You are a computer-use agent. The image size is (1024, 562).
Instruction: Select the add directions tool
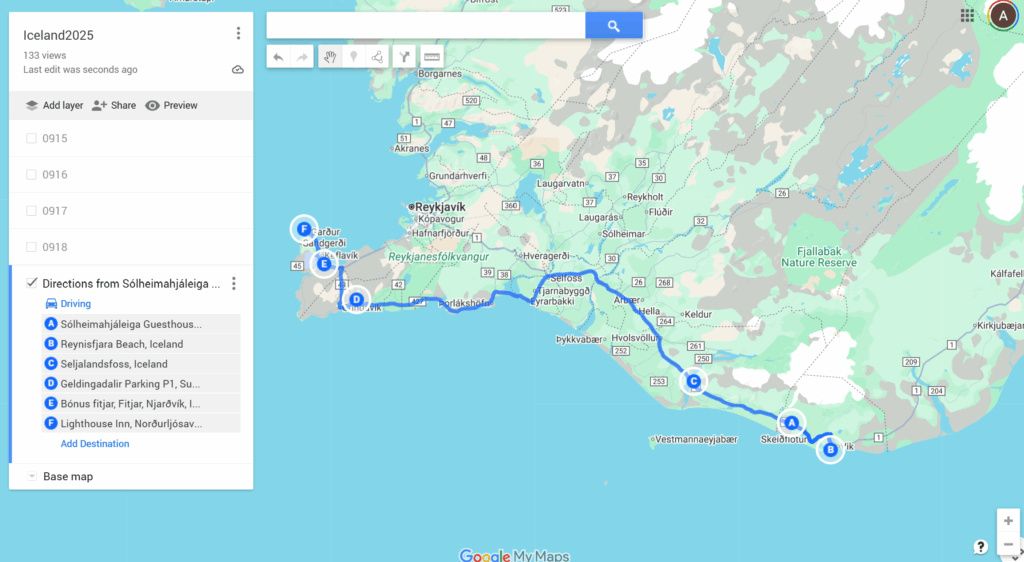pos(405,57)
